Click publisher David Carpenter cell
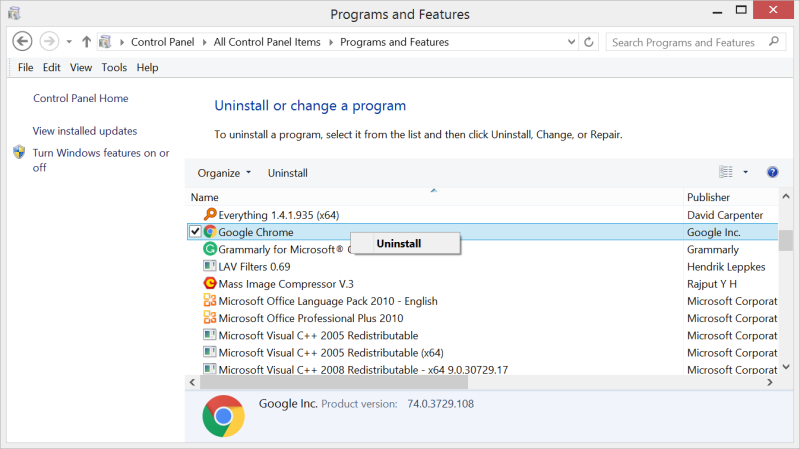This screenshot has width=800, height=449. point(724,215)
